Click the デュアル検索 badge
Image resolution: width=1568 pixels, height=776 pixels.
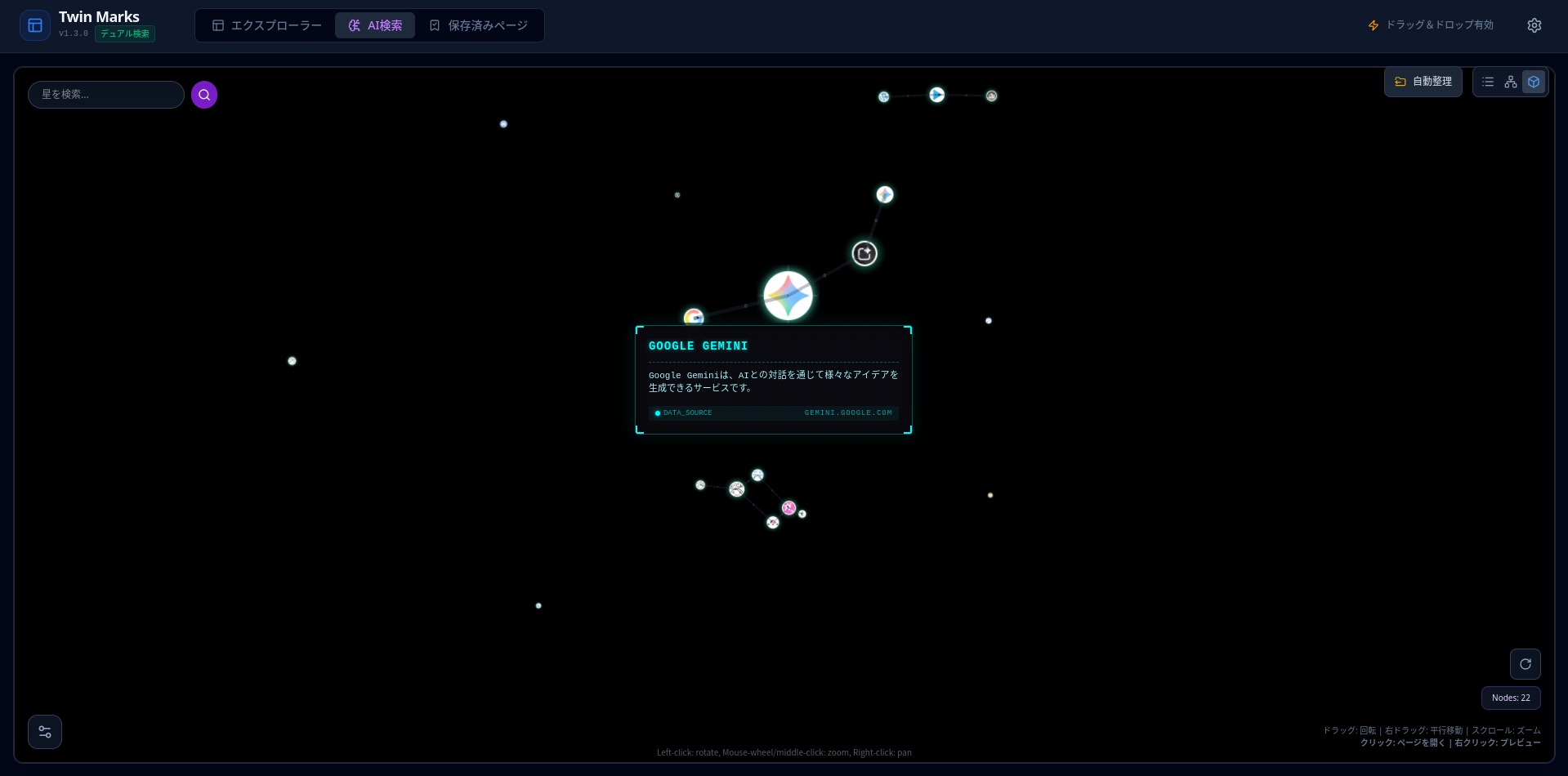(x=125, y=33)
